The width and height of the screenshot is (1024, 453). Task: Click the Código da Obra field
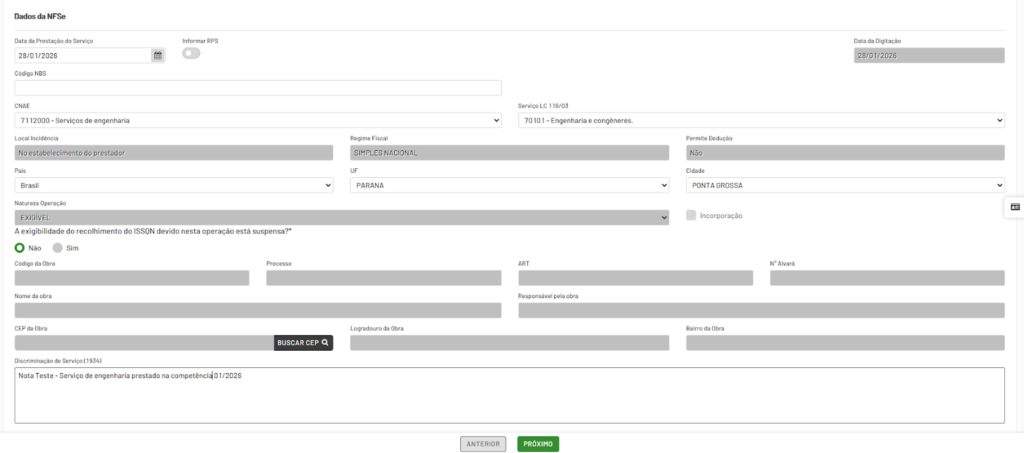[132, 278]
